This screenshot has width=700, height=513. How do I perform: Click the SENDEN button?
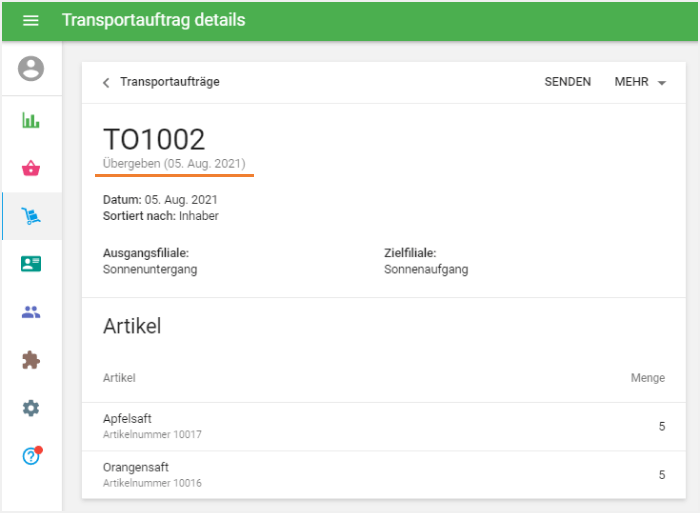pyautogui.click(x=567, y=82)
